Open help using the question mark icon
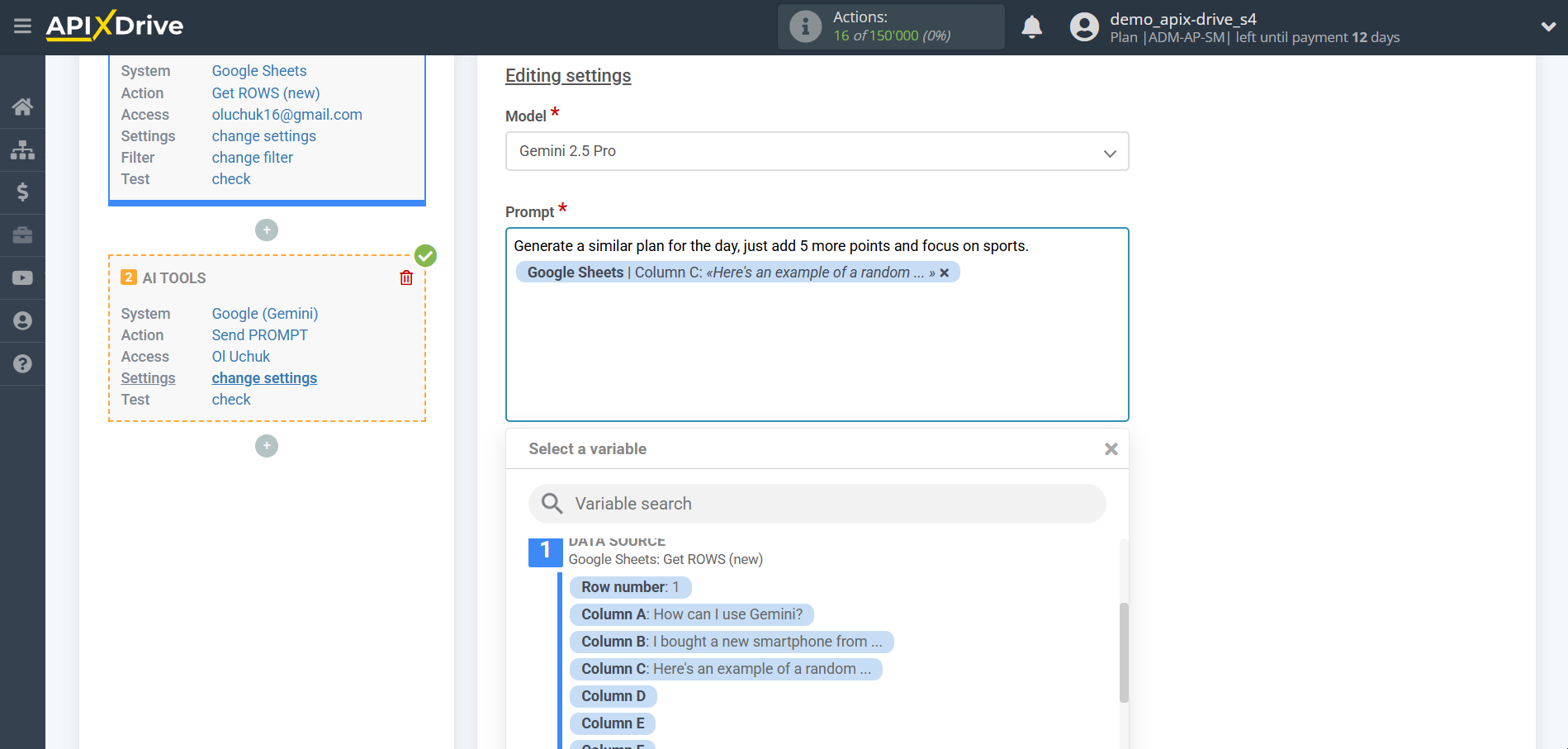This screenshot has height=749, width=1568. pyautogui.click(x=22, y=363)
